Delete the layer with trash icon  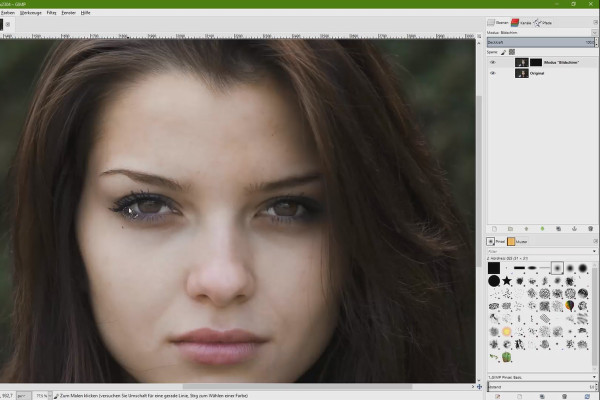pos(590,229)
